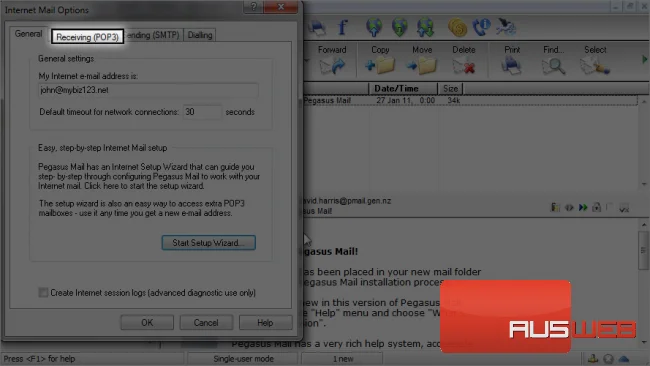Image resolution: width=650 pixels, height=366 pixels.
Task: Click the round gray status bar icon
Action: [x=608, y=359]
